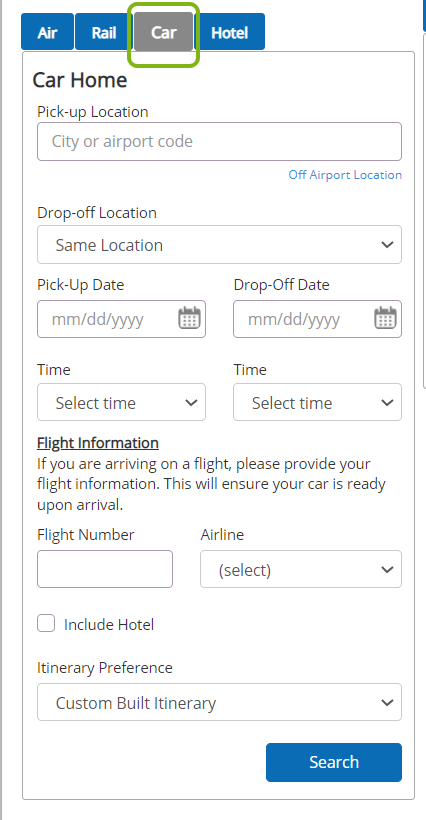Click the Search button
The height and width of the screenshot is (820, 426).
pos(334,762)
